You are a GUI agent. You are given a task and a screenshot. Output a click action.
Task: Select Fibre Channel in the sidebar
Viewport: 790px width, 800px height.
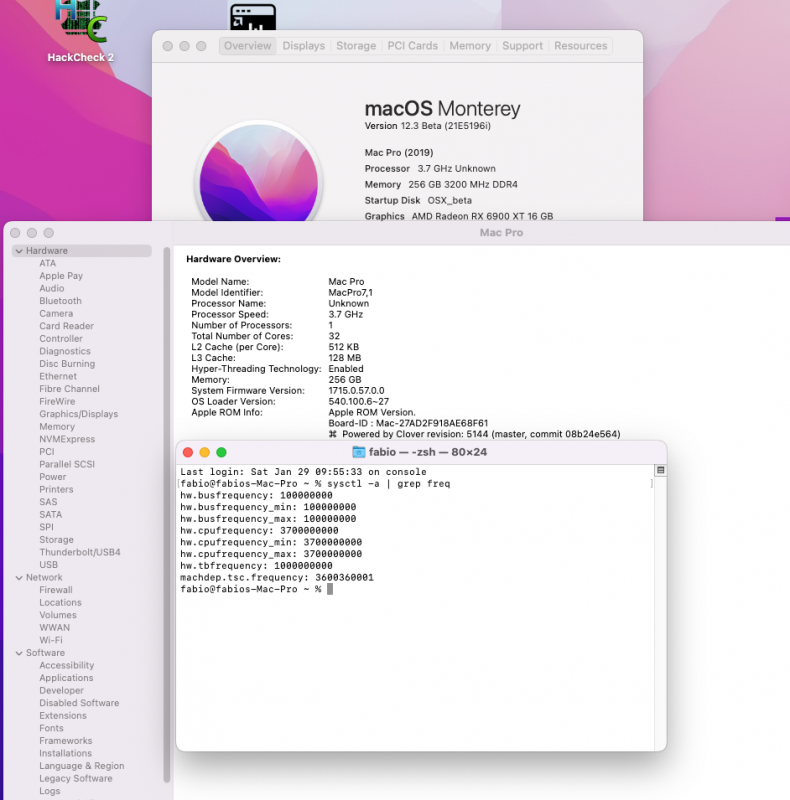click(x=69, y=389)
